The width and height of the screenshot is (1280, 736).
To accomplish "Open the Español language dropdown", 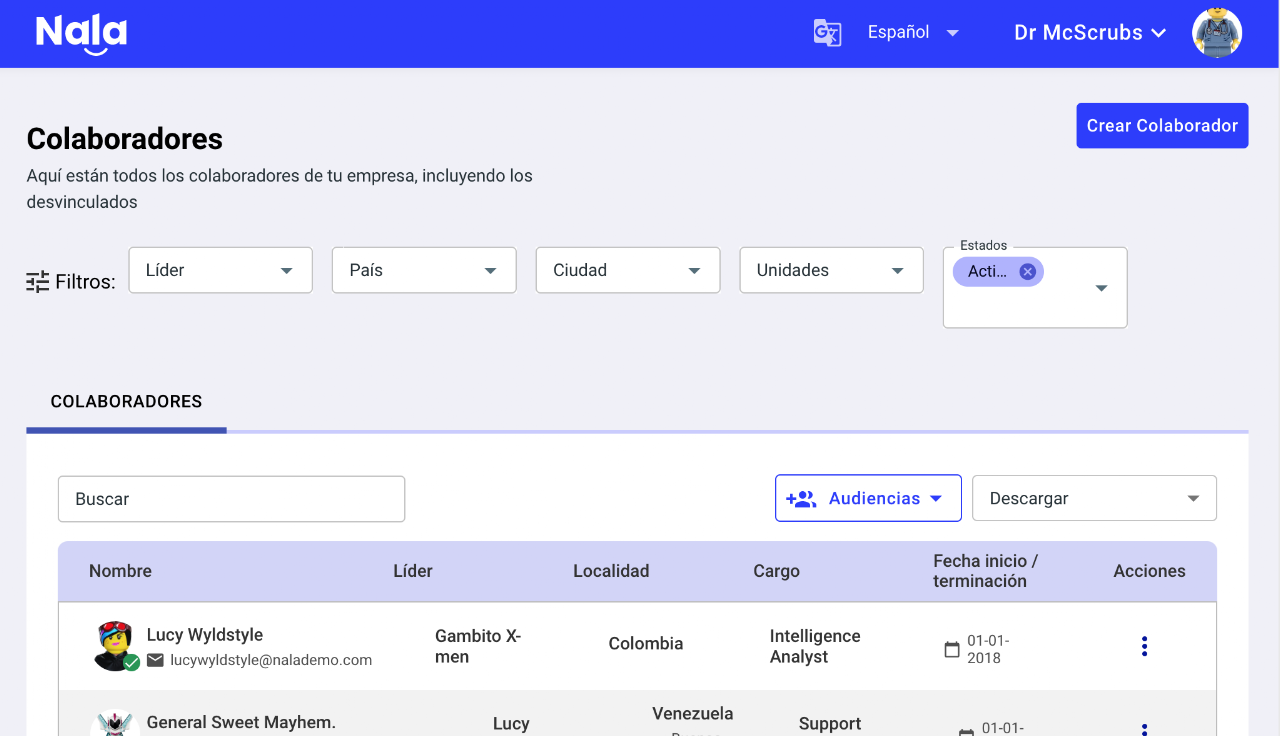I will tap(913, 33).
